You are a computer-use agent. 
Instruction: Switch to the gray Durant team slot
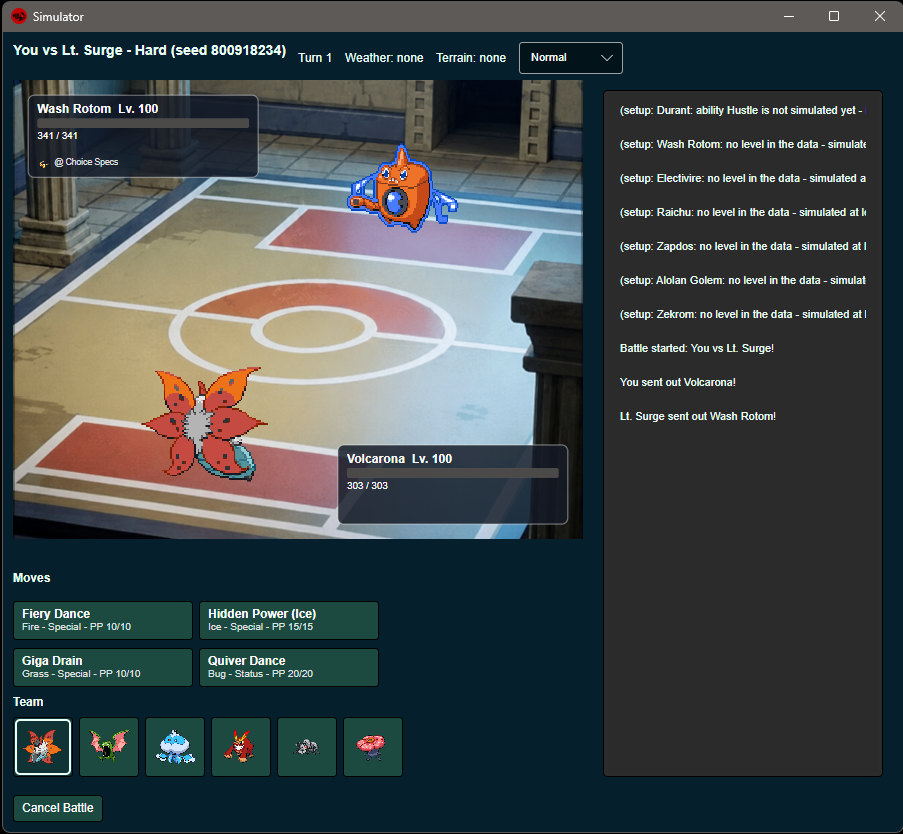point(307,746)
